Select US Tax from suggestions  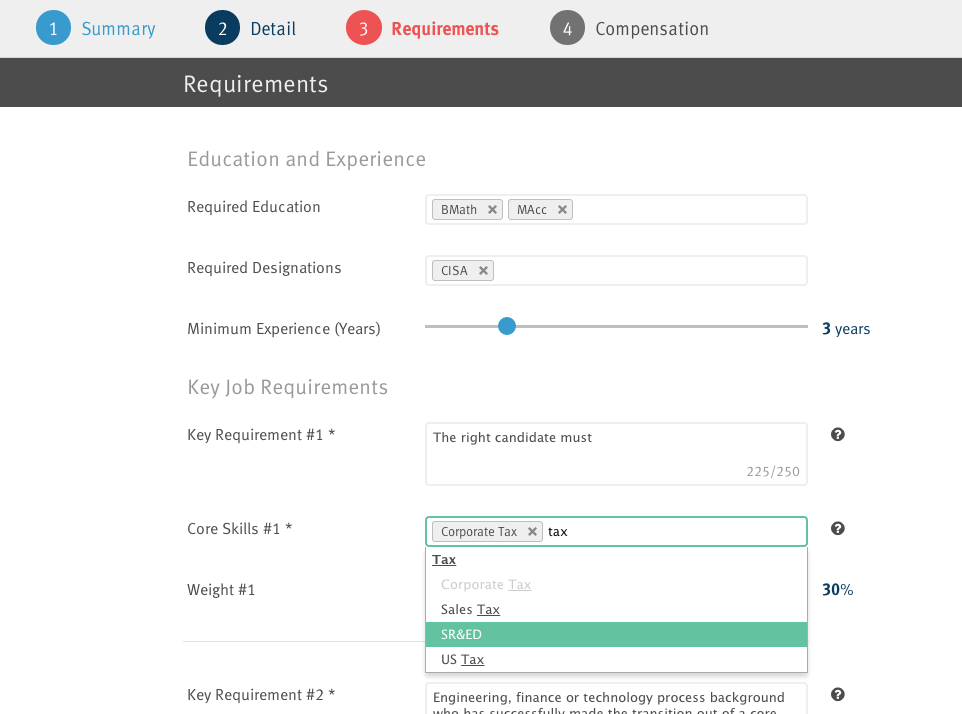[616, 659]
